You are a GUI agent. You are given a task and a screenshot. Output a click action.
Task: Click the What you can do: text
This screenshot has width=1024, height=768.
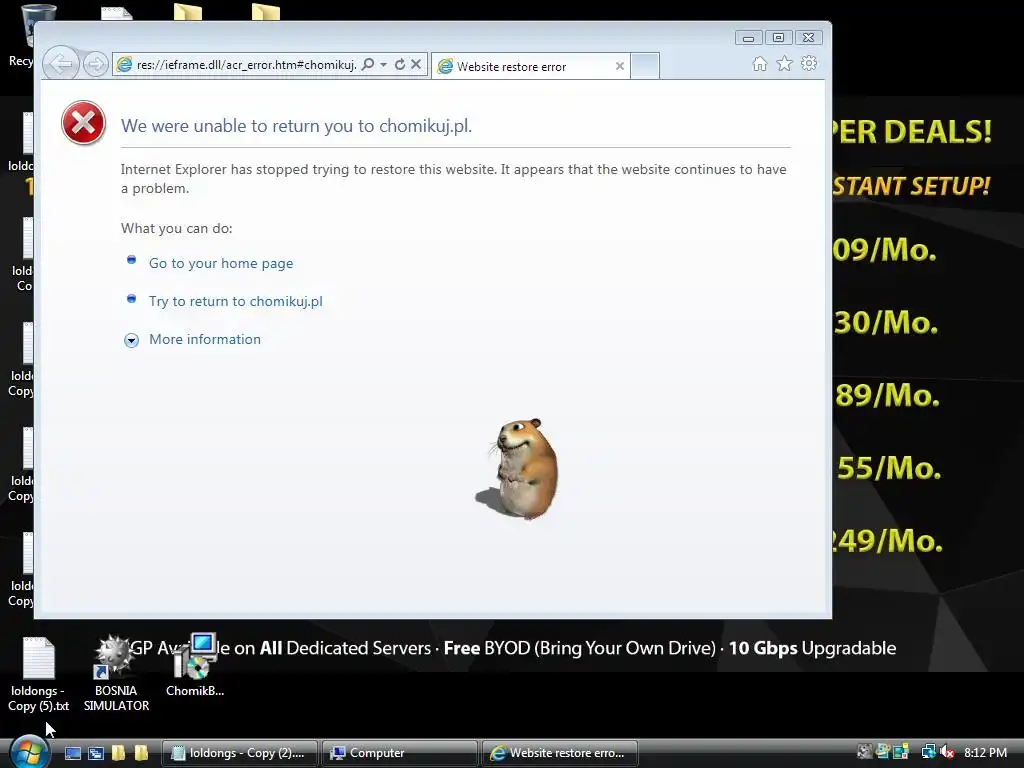176,228
